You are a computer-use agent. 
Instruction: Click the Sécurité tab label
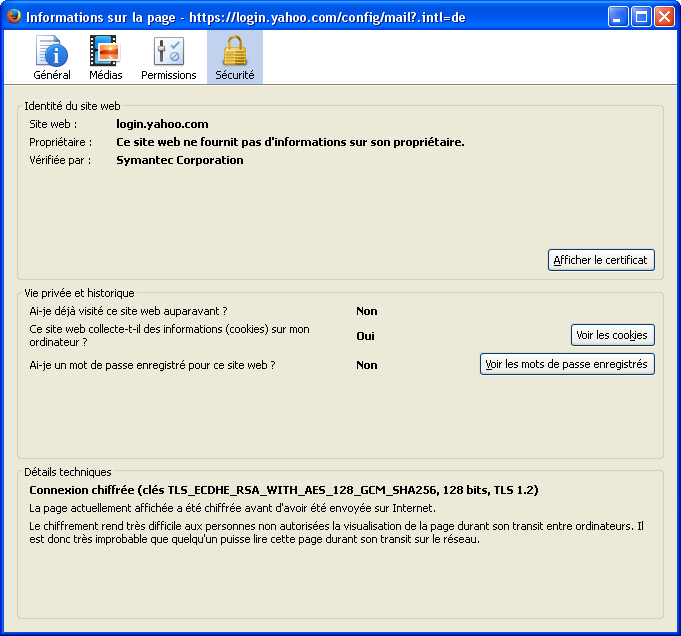coord(235,75)
